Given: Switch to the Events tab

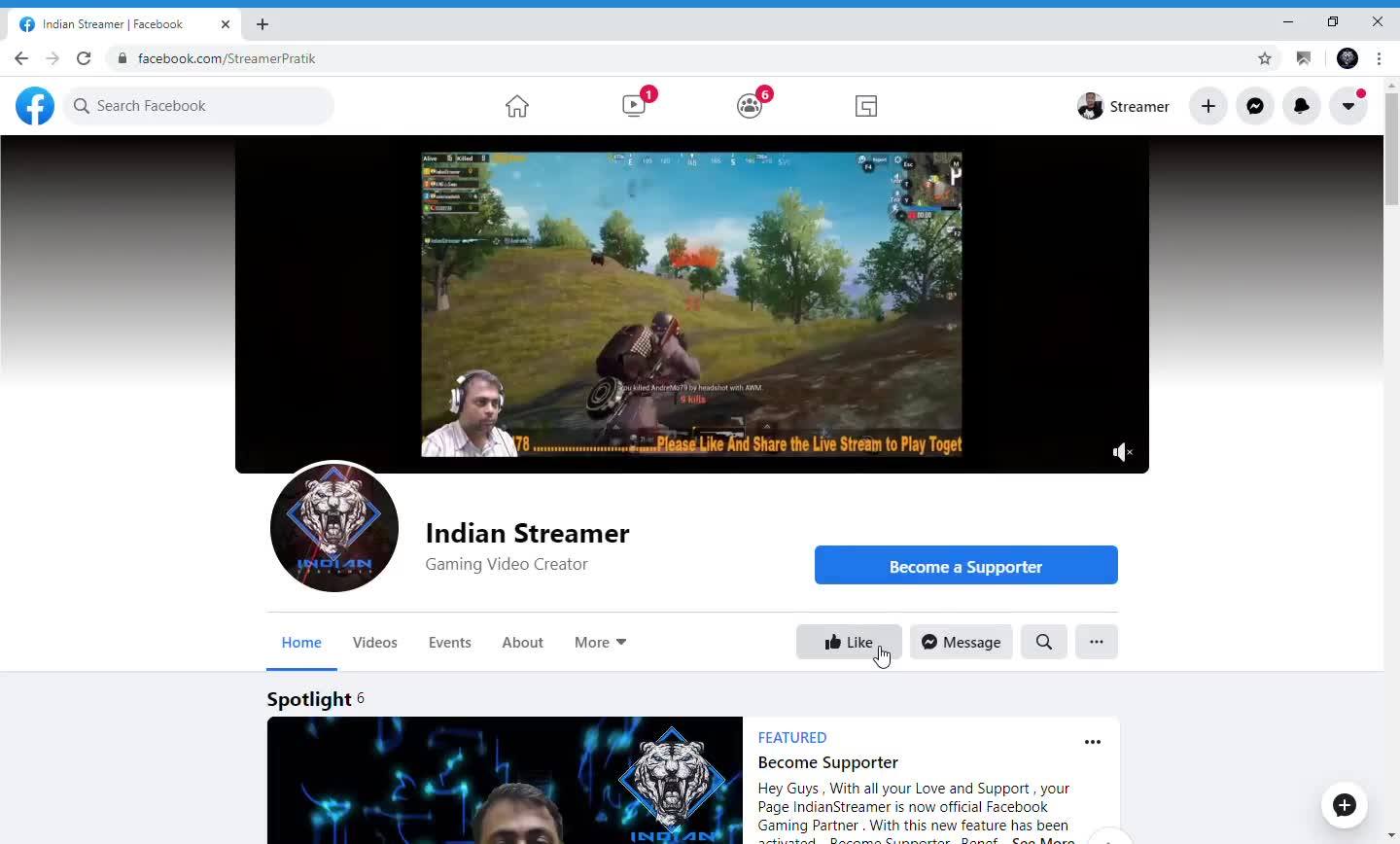Looking at the screenshot, I should tap(450, 642).
